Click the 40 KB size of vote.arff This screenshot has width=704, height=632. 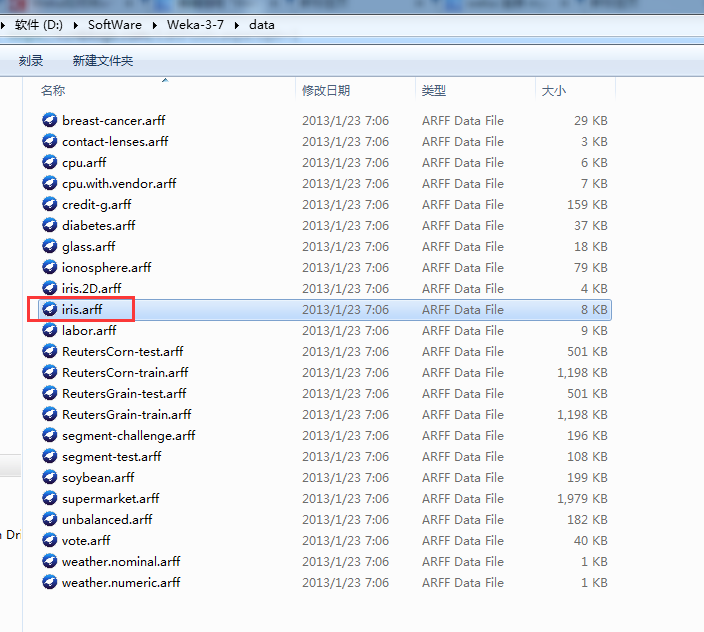[x=590, y=540]
